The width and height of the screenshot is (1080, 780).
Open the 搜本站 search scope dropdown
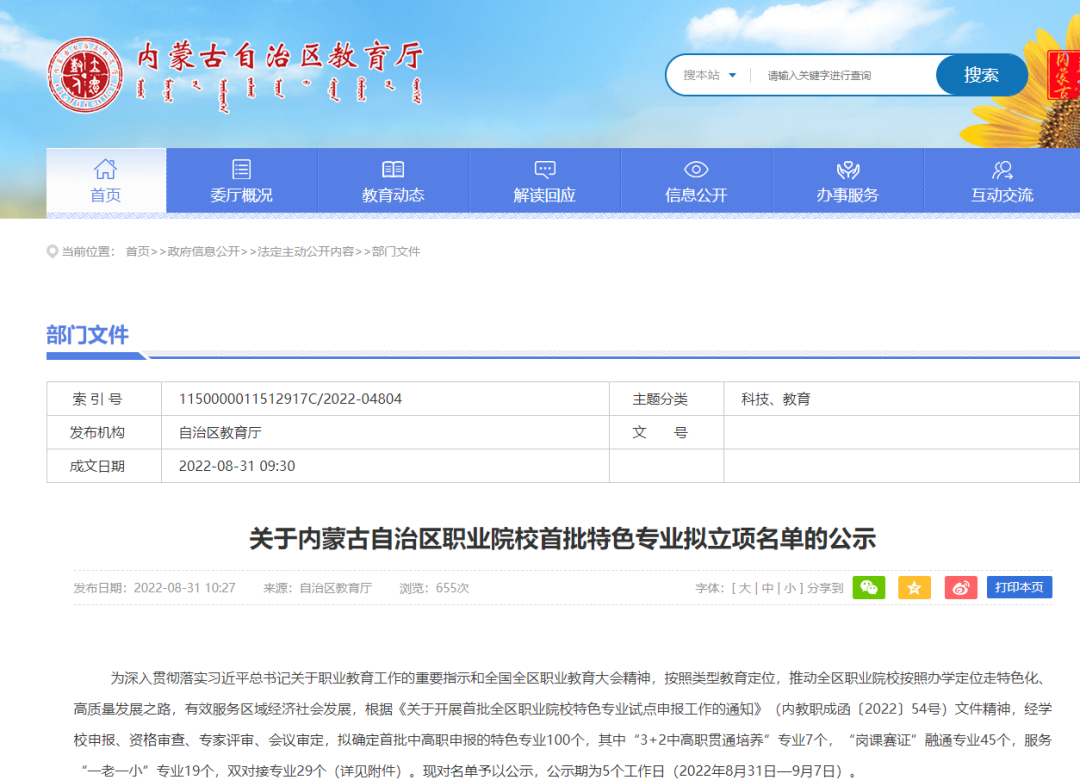709,75
